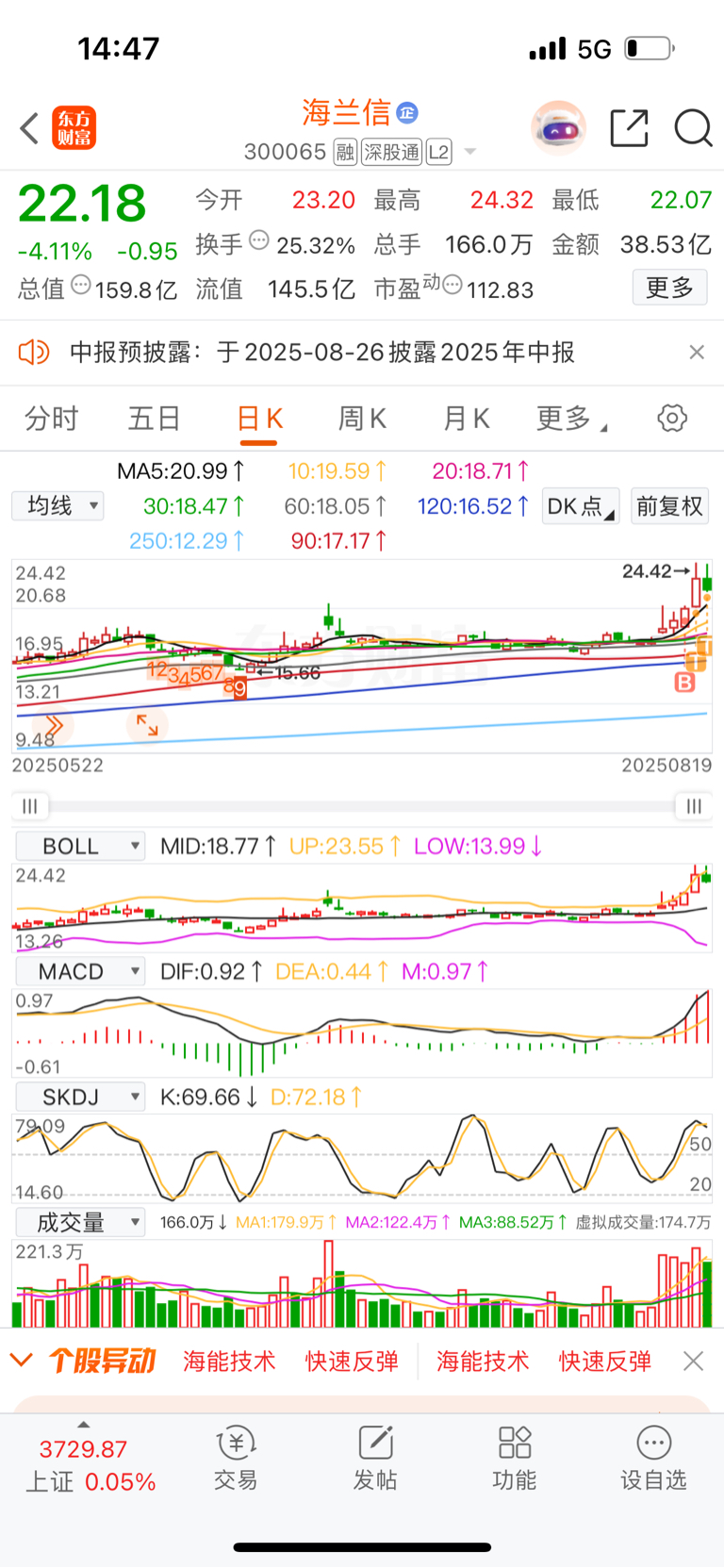Screen dimensions: 724x1568
Task: Switch to the 月K tab
Action: [466, 418]
